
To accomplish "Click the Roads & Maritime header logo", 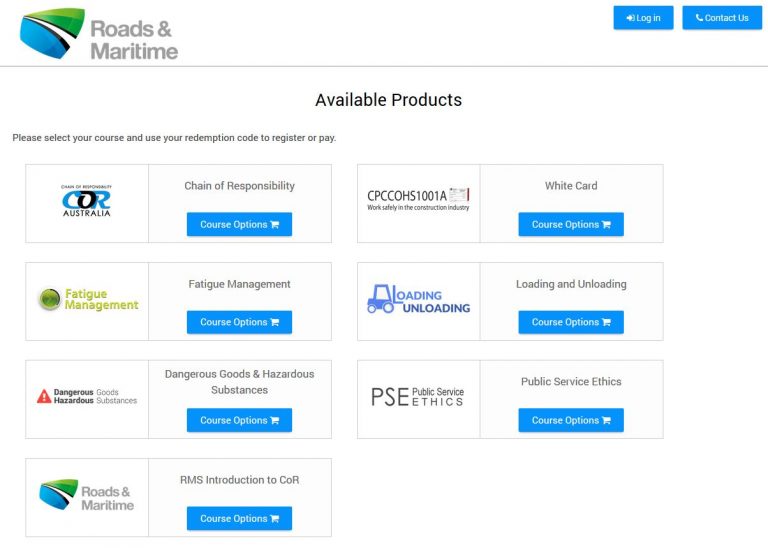I will pos(98,35).
